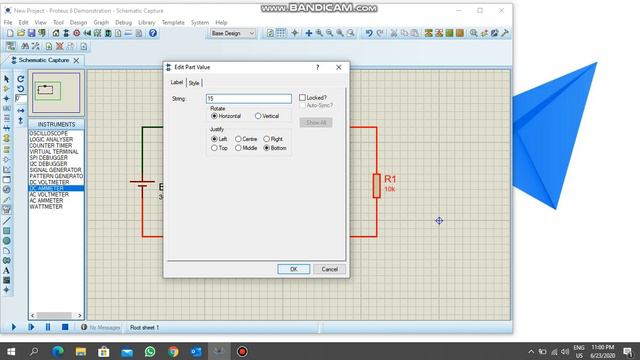Click the New Project toolbar icon

click(x=10, y=33)
